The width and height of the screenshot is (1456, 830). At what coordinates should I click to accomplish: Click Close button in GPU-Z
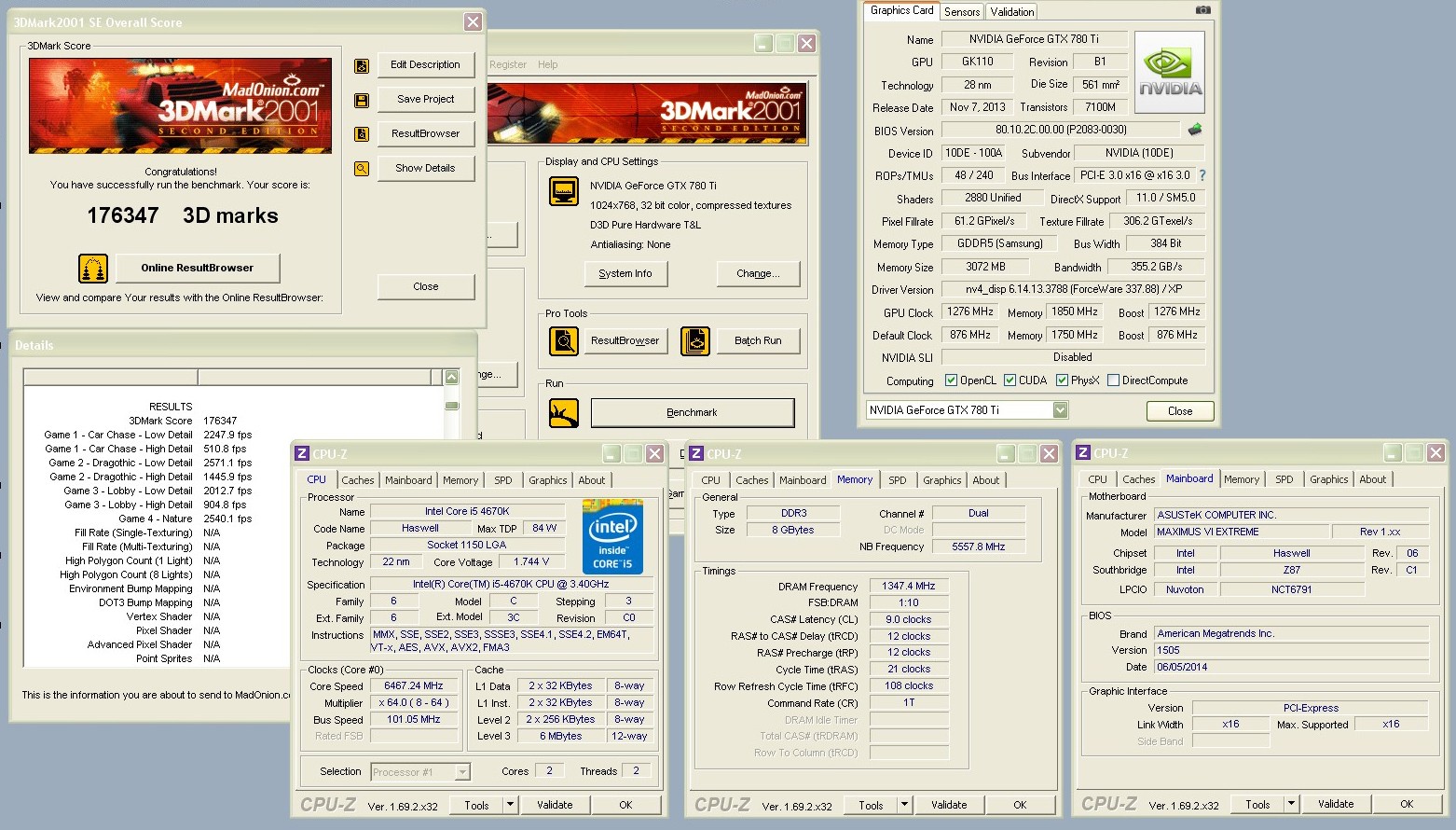click(1180, 411)
